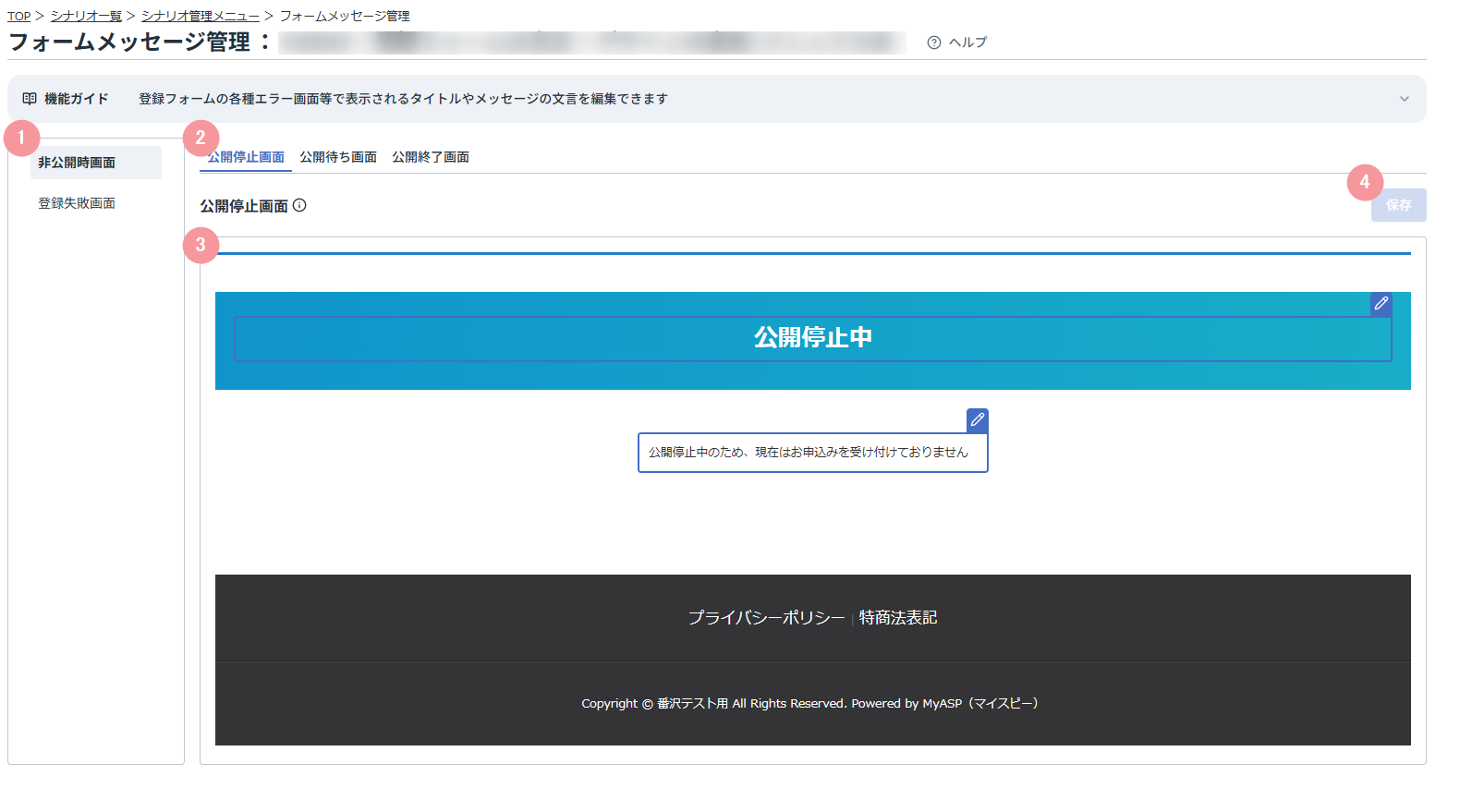Image resolution: width=1472 pixels, height=812 pixels.
Task: Switch to the 公開停止画面 tab
Action: pyautogui.click(x=246, y=157)
